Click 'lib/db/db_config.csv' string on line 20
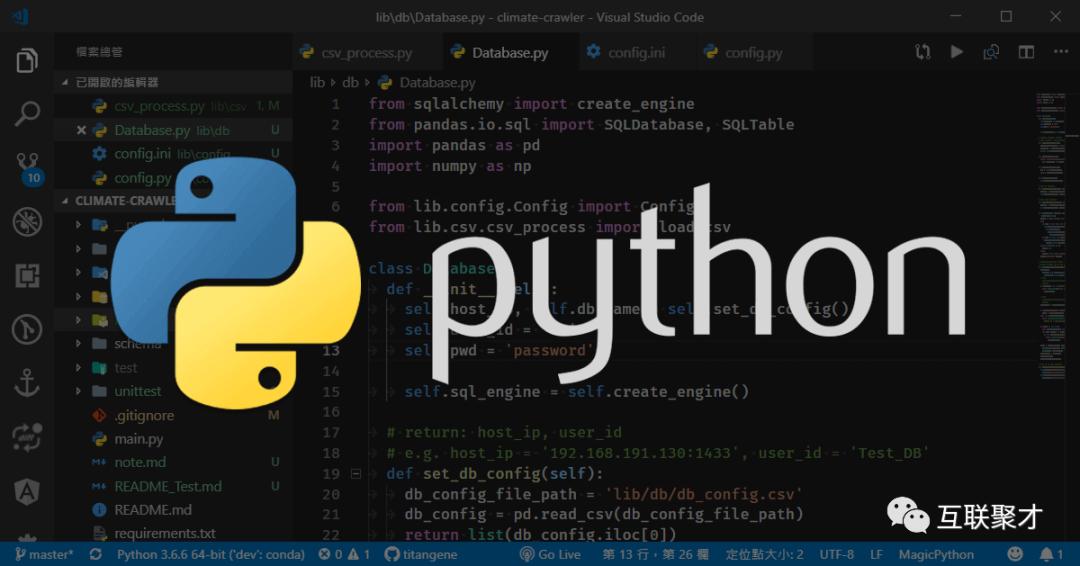 pyautogui.click(x=703, y=494)
